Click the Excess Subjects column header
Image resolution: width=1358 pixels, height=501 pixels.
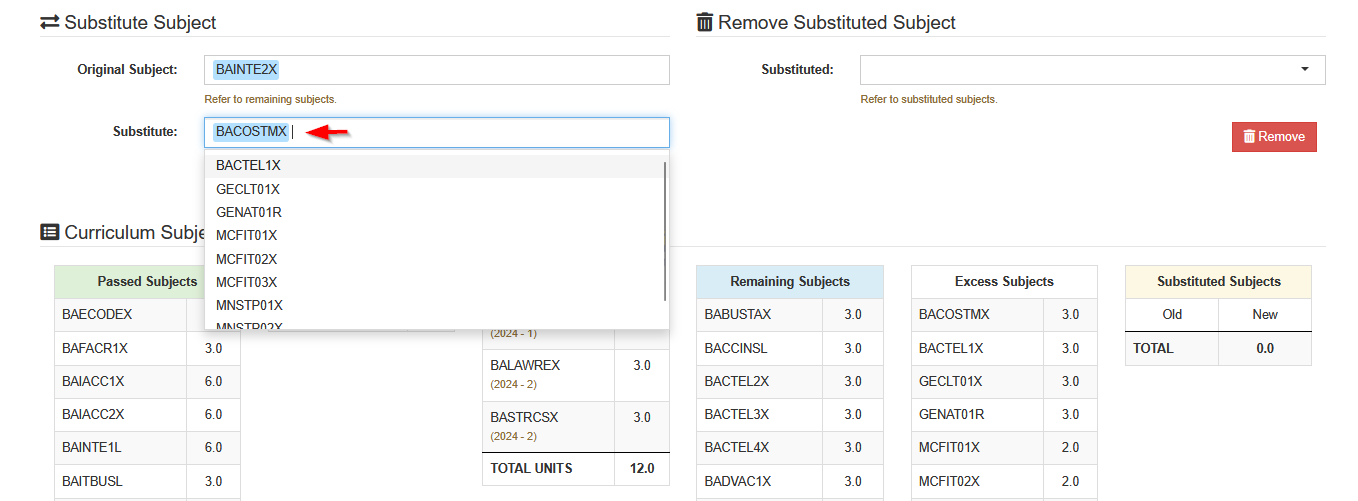point(1004,282)
